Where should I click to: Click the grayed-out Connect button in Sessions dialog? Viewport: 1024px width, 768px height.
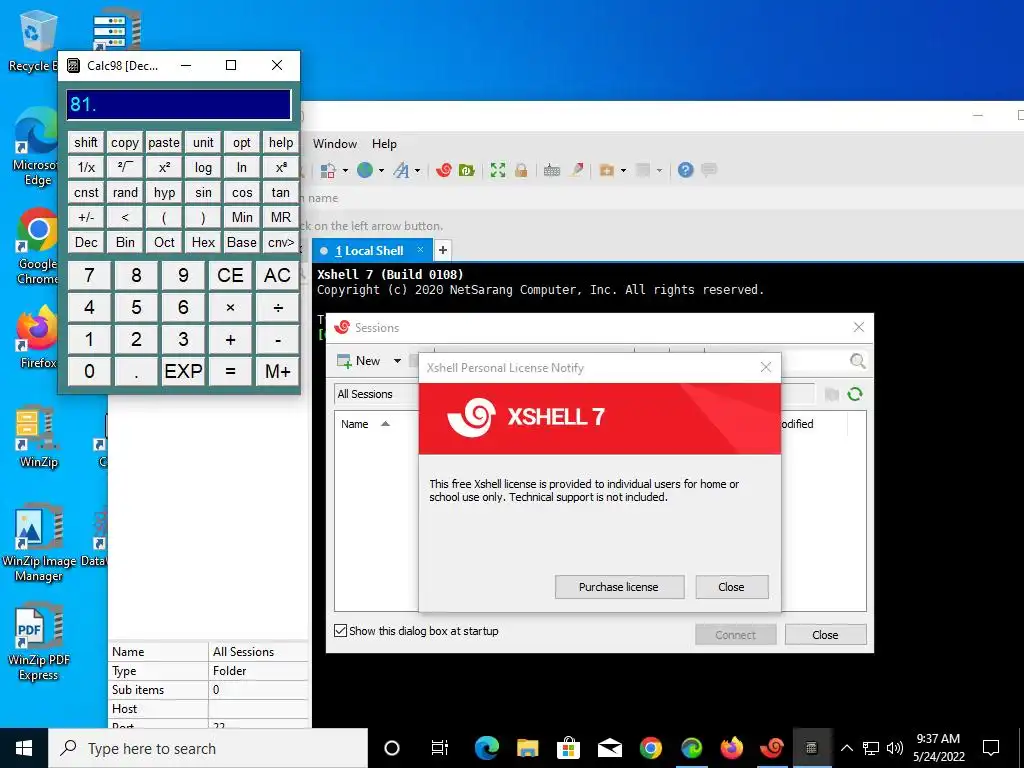(x=735, y=635)
